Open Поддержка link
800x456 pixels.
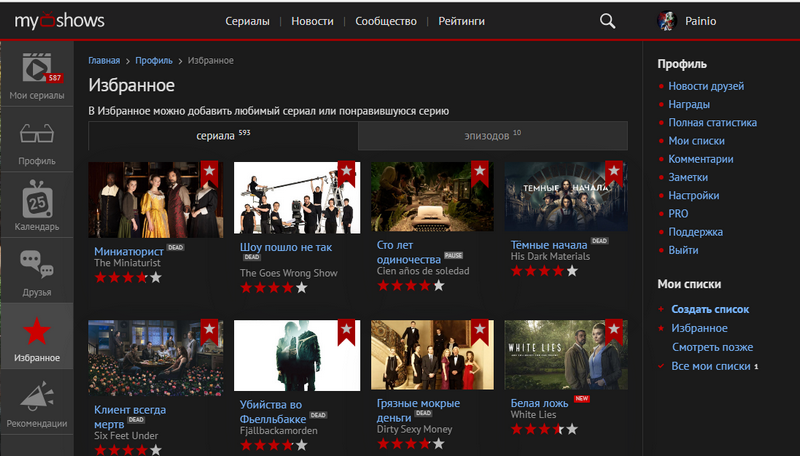[695, 232]
